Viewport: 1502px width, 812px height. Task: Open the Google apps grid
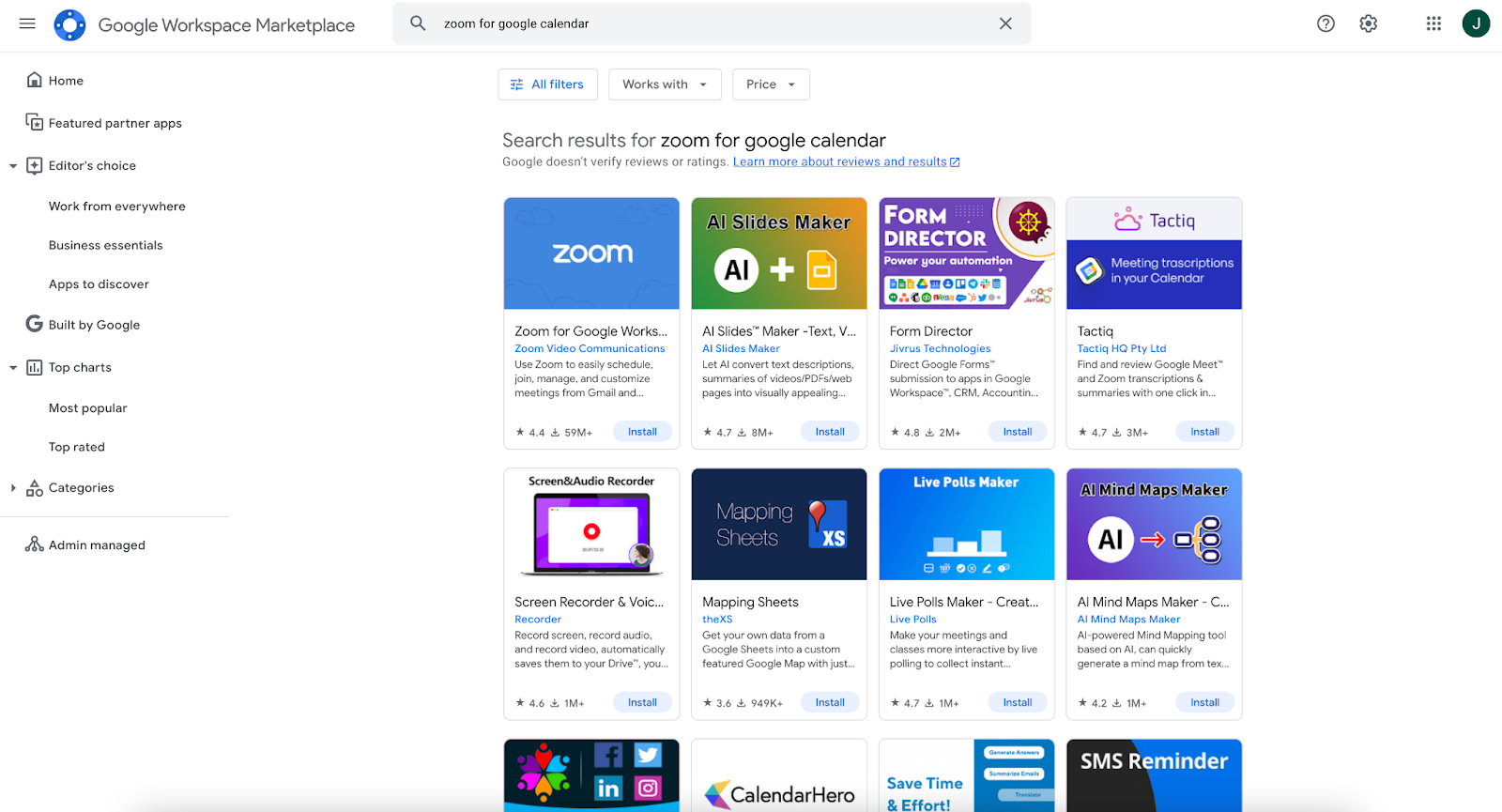coord(1433,23)
